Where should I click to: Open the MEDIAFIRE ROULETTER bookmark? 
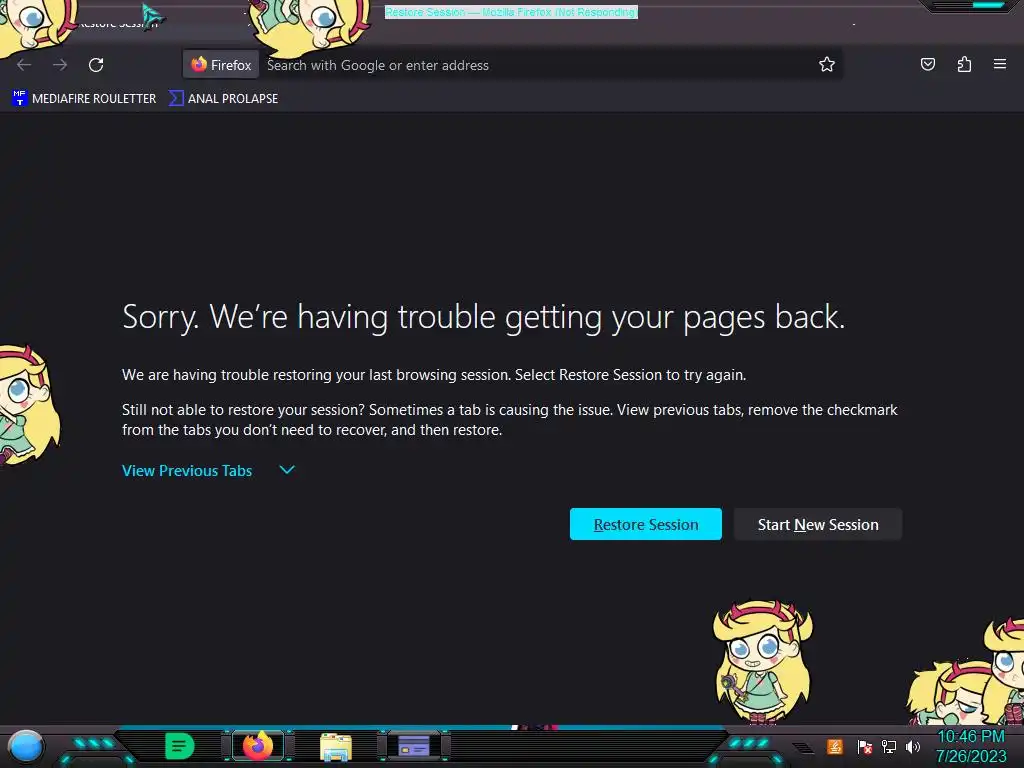point(84,99)
